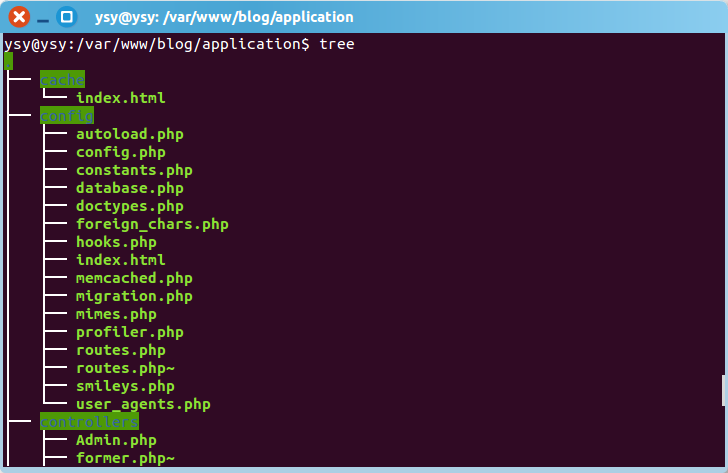Maximize the terminal using the blue square button
Viewport: 728px width, 473px height.
tap(67, 17)
